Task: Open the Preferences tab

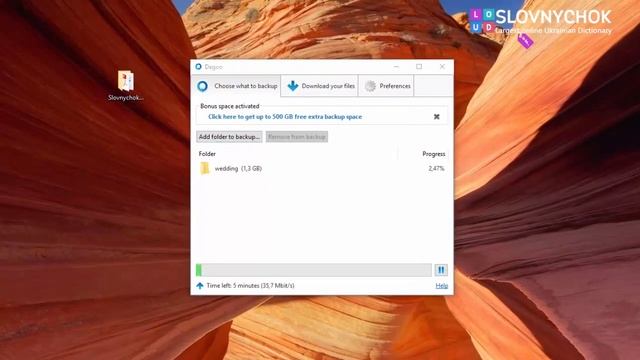Action: coord(387,86)
